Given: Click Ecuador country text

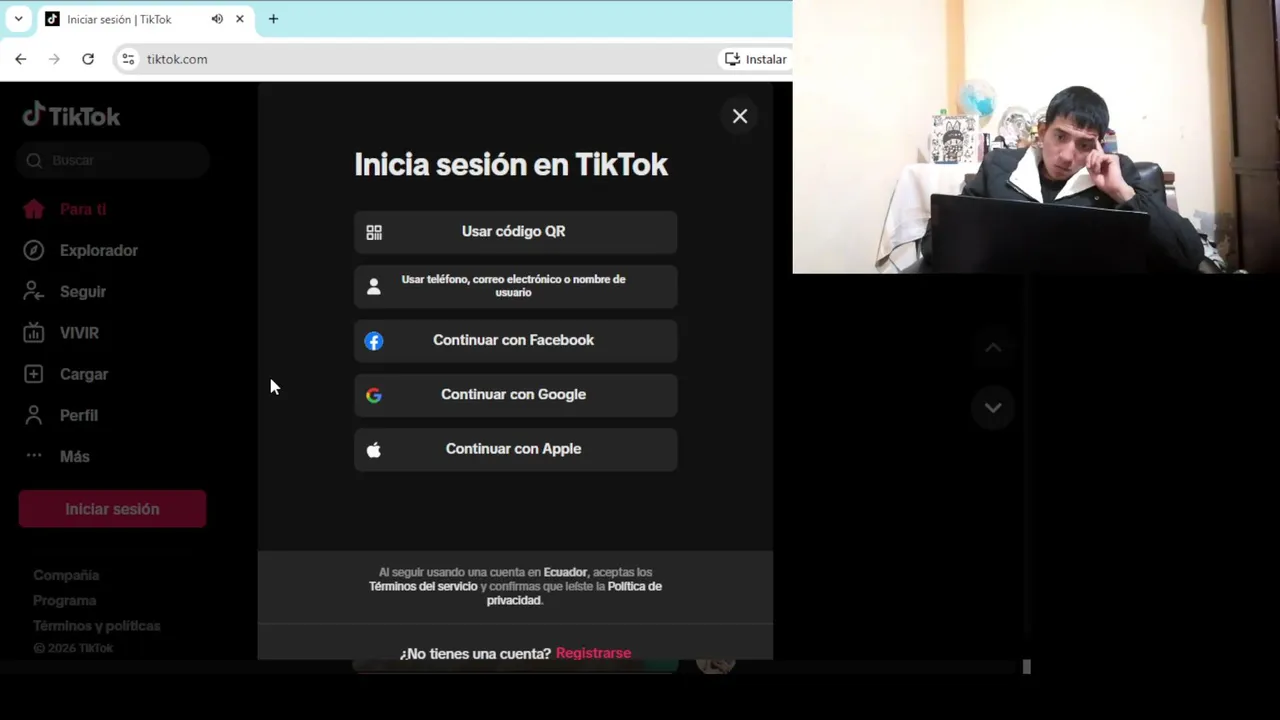Looking at the screenshot, I should [565, 572].
